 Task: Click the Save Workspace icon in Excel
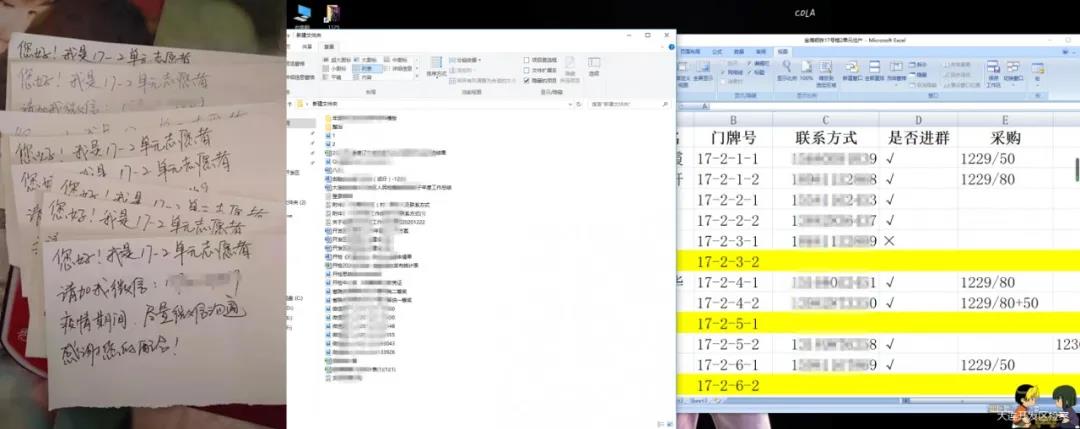993,69
